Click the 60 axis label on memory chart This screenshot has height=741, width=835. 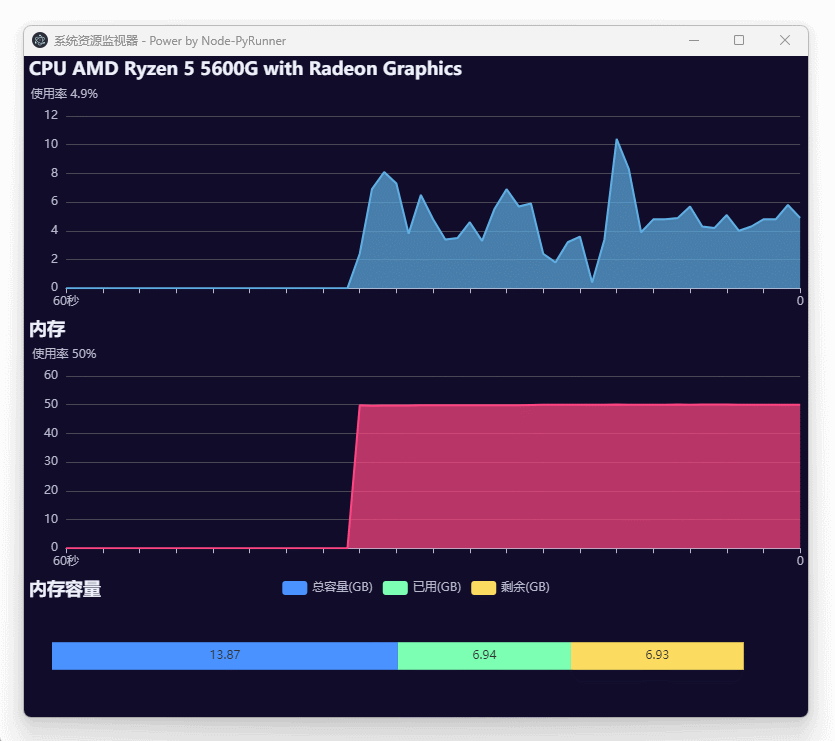click(51, 375)
